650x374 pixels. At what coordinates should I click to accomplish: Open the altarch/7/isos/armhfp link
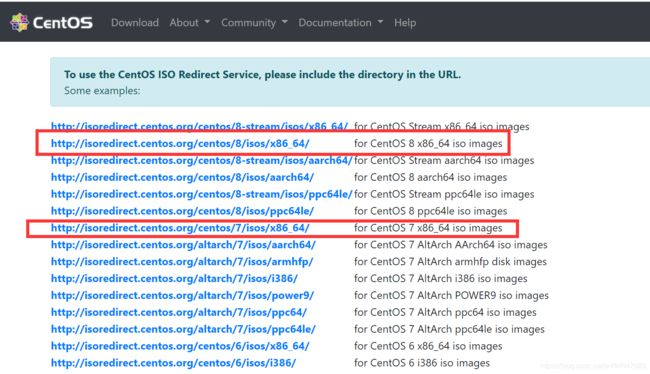coord(182,262)
